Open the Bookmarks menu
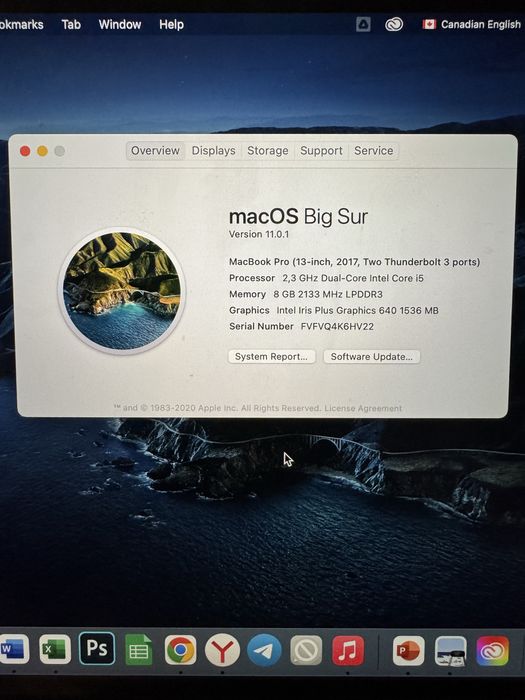This screenshot has height=700, width=525. (x=21, y=24)
